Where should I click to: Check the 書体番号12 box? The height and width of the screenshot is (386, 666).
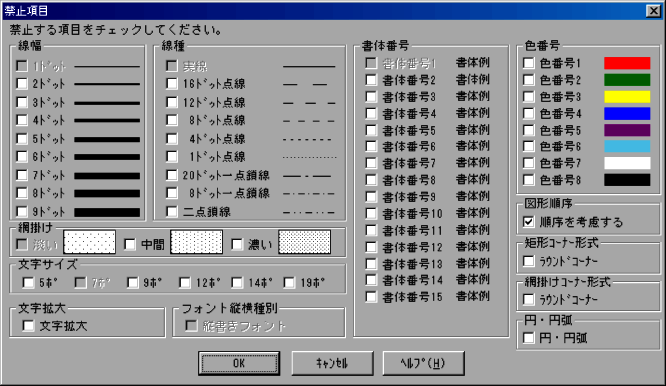pyautogui.click(x=371, y=247)
